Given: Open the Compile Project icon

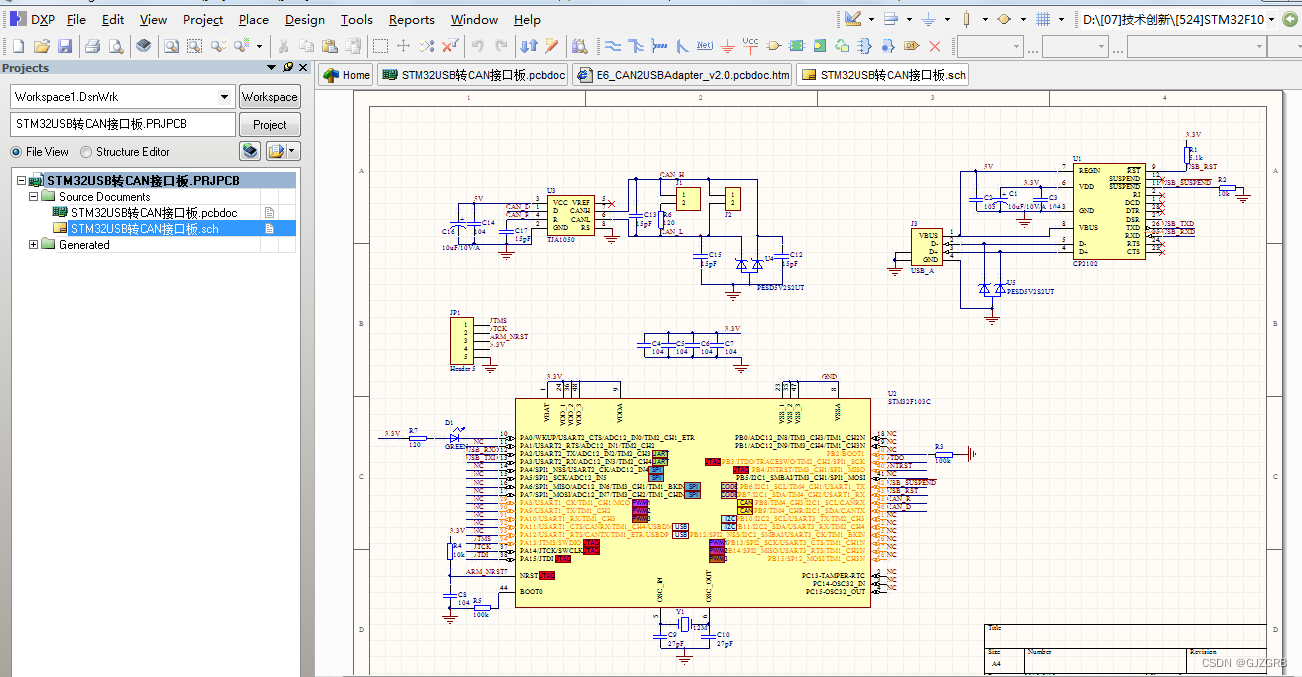Looking at the screenshot, I should (143, 45).
